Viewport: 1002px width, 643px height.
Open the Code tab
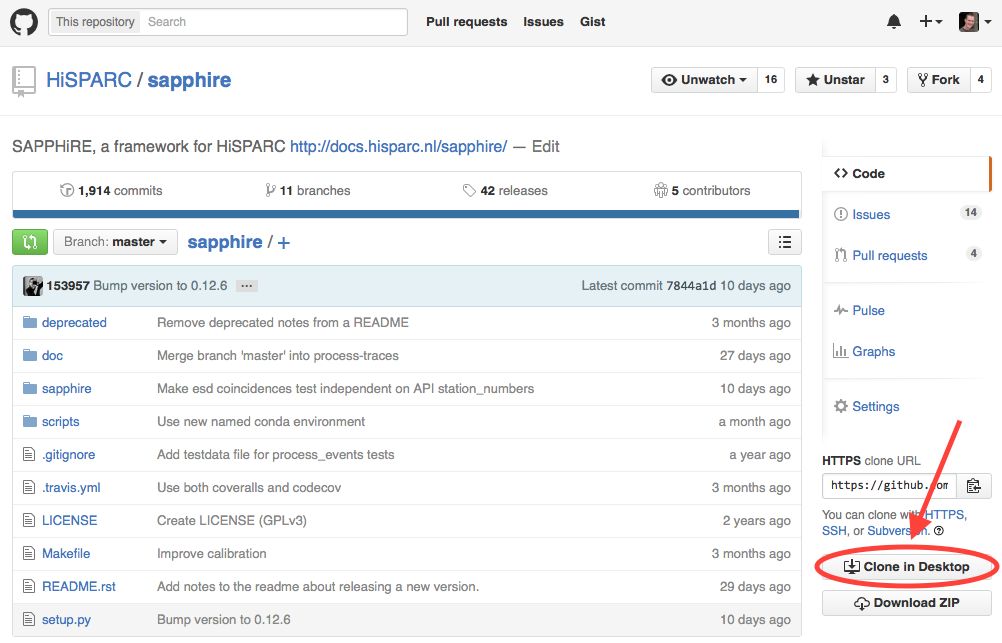point(906,174)
